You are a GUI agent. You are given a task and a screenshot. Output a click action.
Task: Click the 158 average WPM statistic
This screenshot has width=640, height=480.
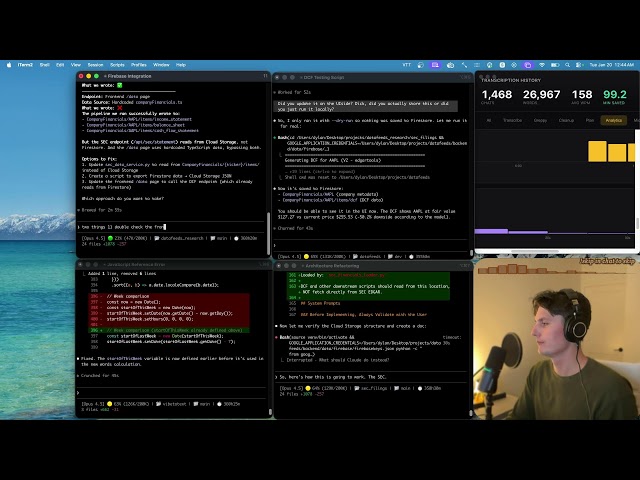[582, 96]
